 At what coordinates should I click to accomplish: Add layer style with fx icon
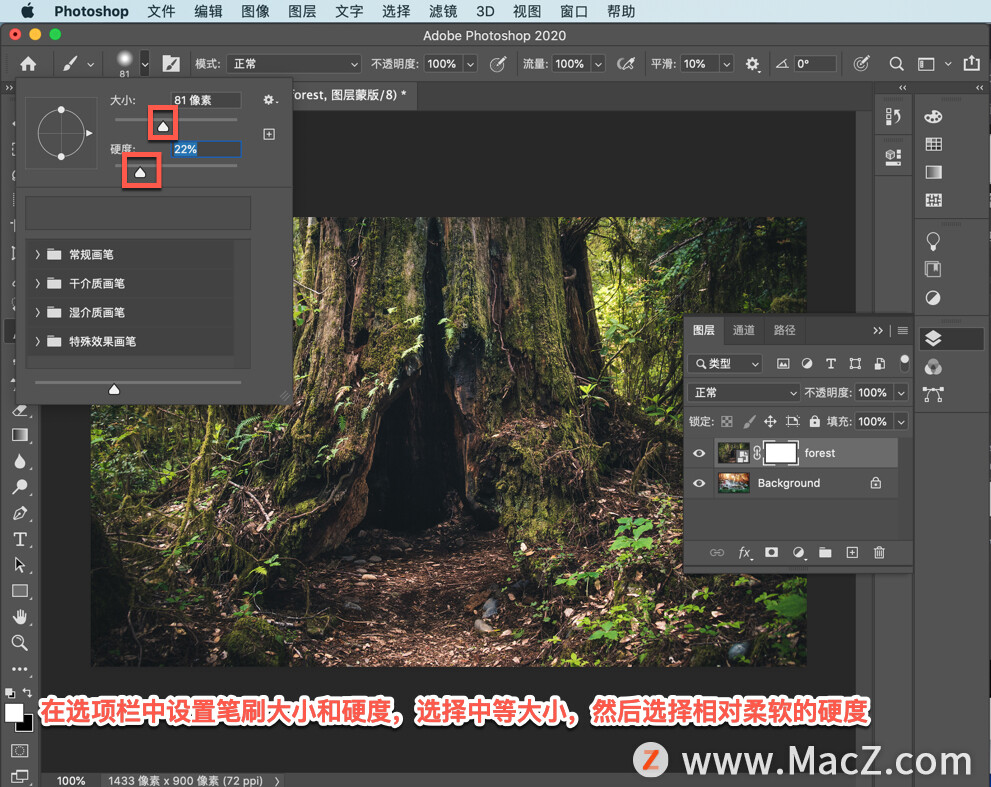[x=744, y=552]
